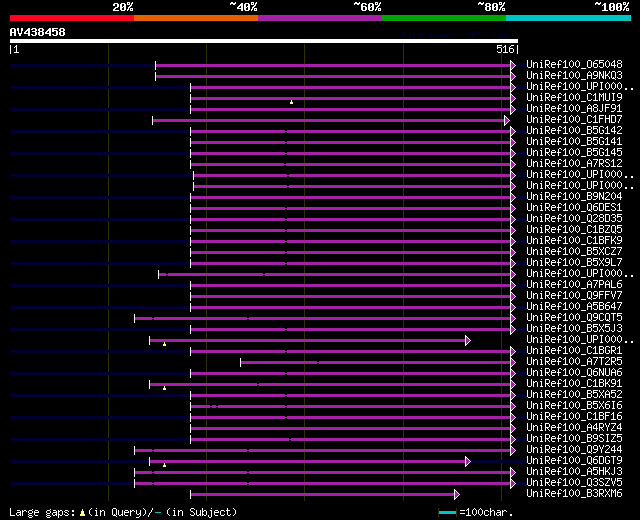Click the arrowhead ending the UniRef100_C1BK91 bar

(x=513, y=384)
